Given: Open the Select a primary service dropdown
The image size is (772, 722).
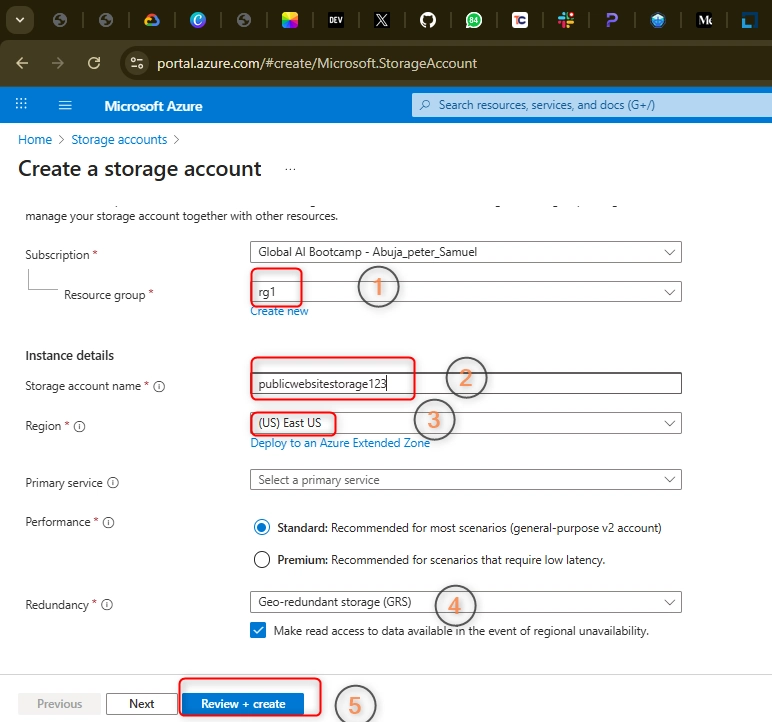Looking at the screenshot, I should point(465,480).
